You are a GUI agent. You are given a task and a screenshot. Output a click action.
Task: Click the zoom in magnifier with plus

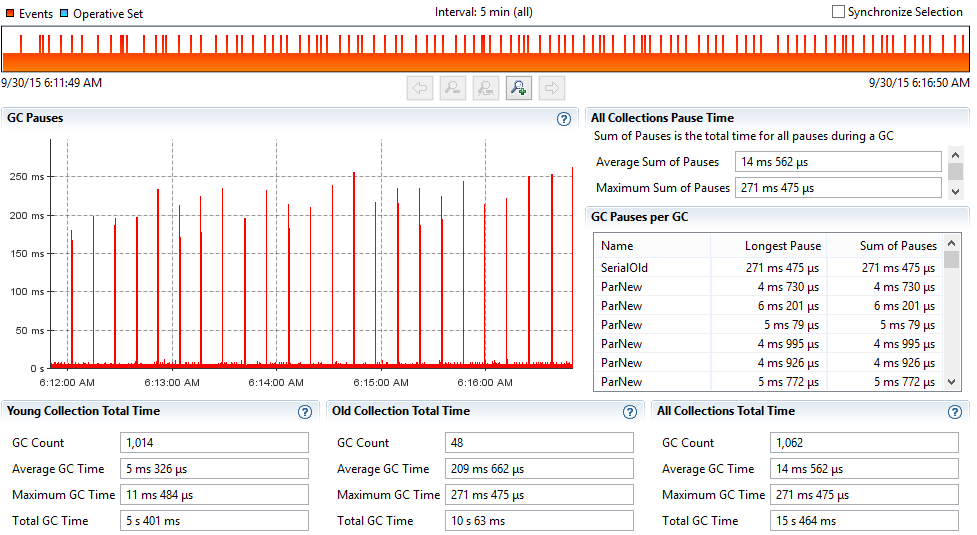pyautogui.click(x=519, y=88)
